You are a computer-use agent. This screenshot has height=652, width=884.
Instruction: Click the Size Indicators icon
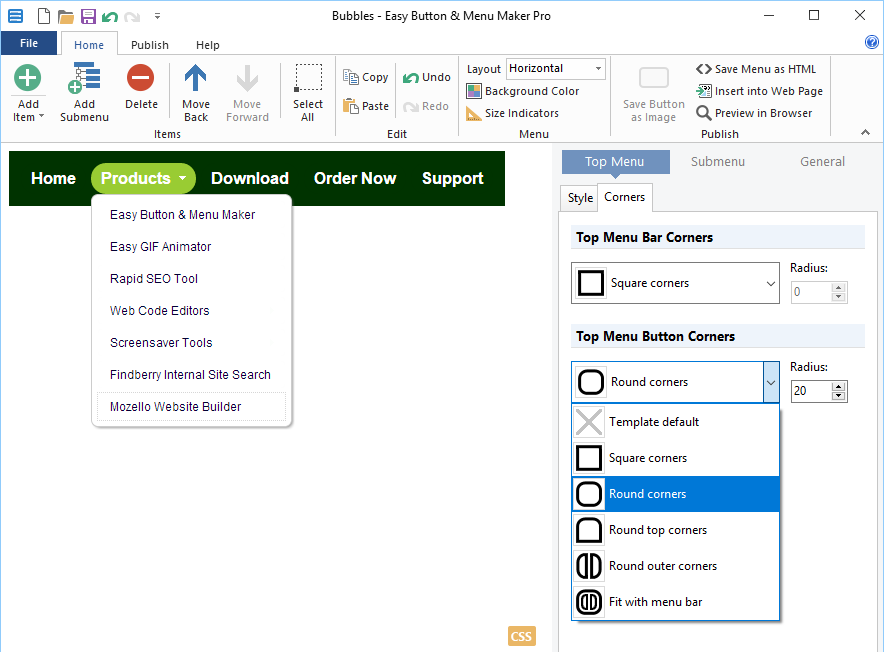click(x=474, y=113)
